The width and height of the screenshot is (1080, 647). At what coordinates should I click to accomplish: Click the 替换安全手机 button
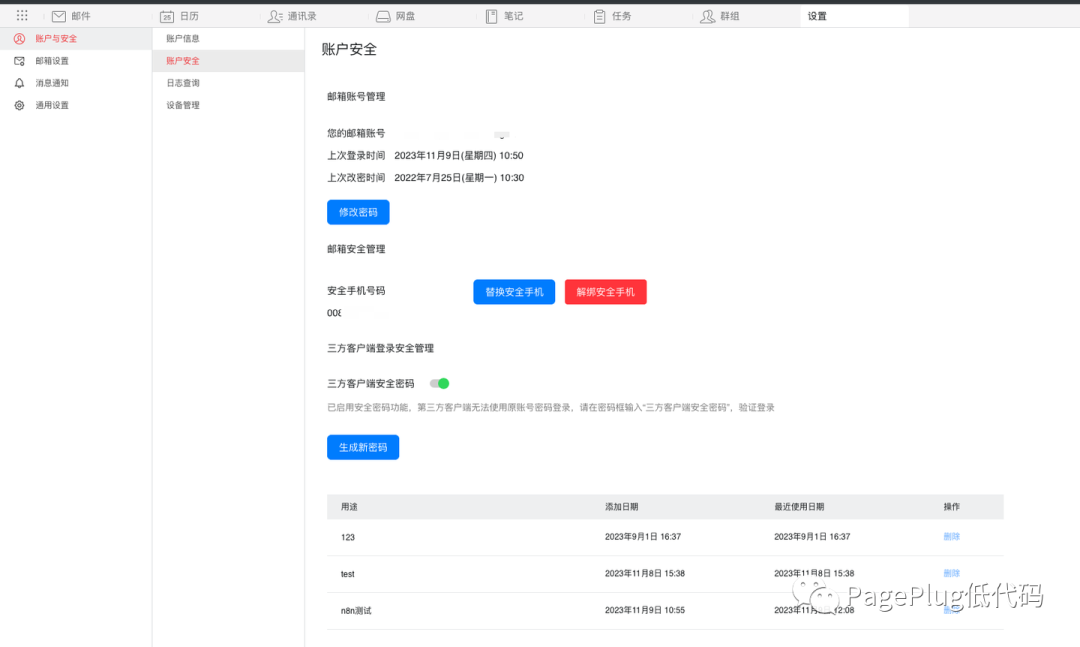click(x=514, y=292)
